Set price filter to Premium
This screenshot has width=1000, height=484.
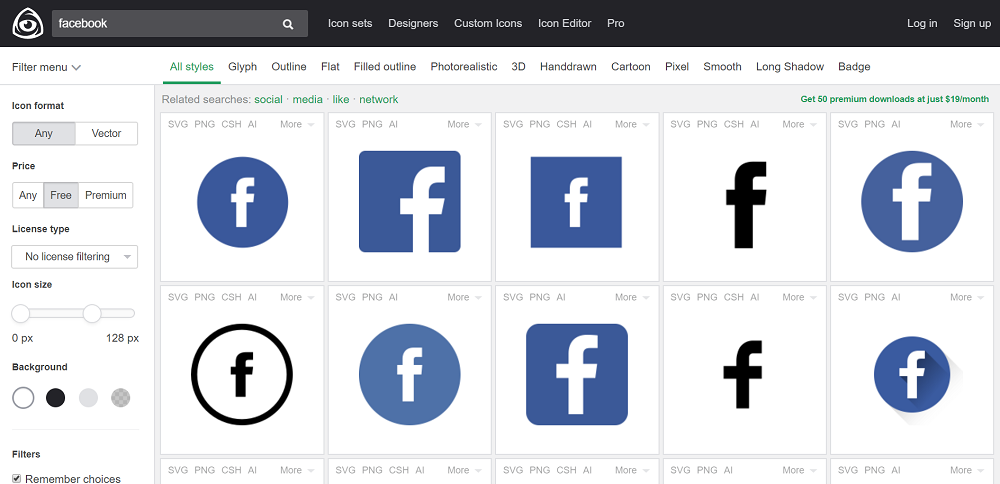106,195
